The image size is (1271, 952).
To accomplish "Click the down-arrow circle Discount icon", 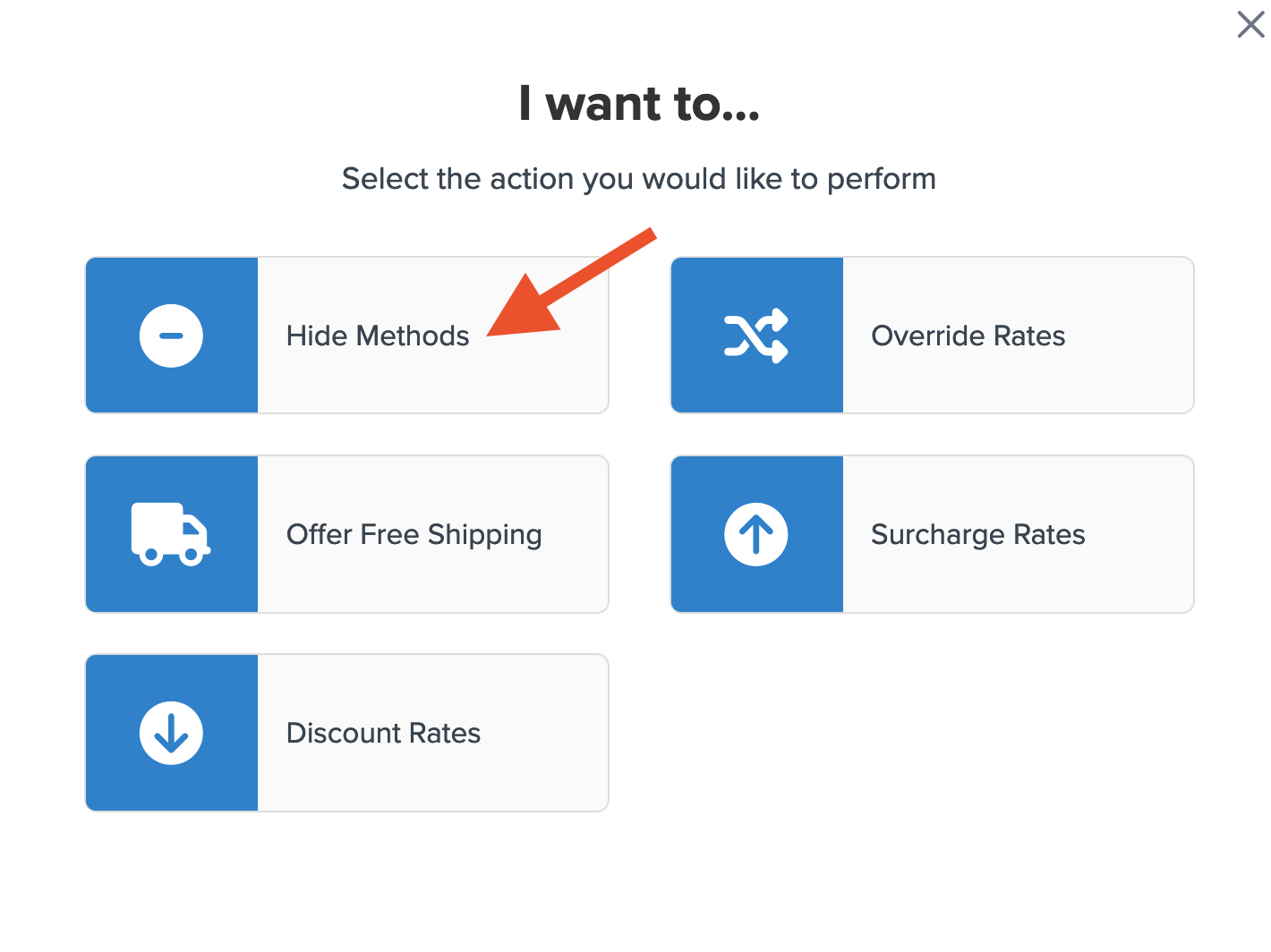I will pos(171,733).
